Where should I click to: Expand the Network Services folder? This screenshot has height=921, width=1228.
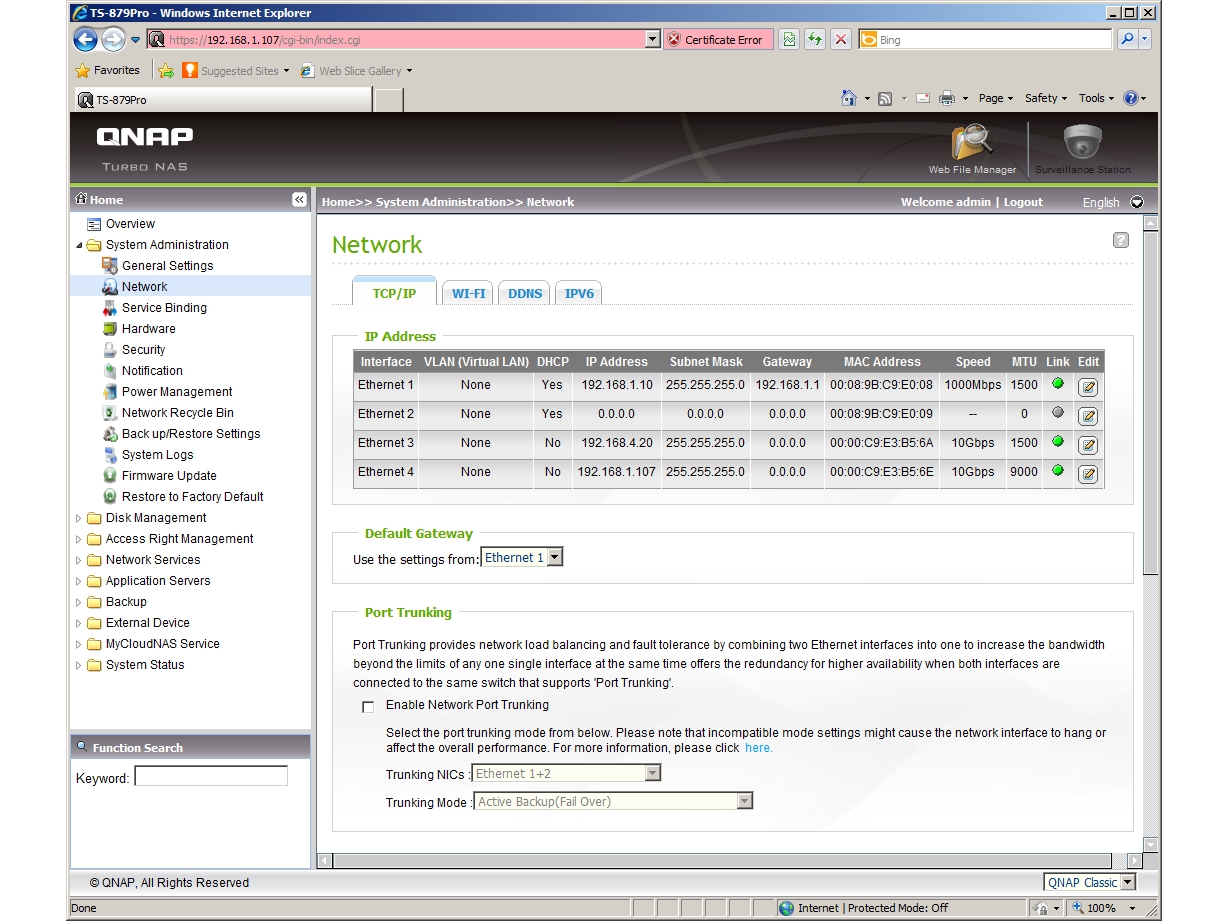coord(80,560)
